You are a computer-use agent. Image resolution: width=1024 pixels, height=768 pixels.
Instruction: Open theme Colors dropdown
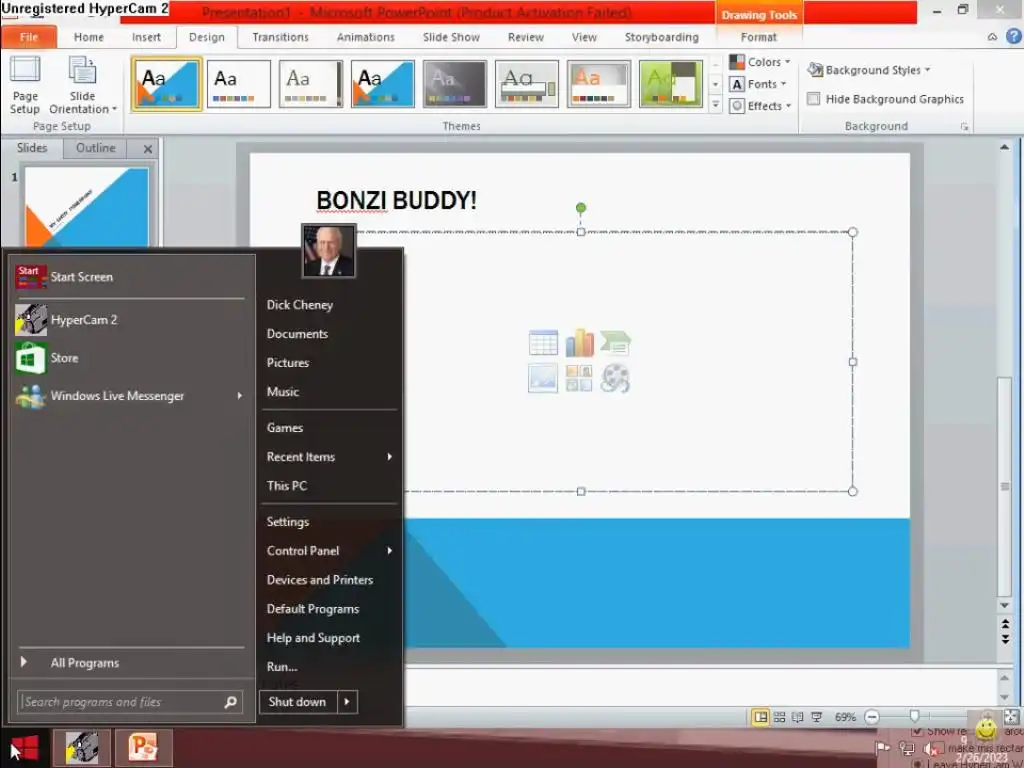pyautogui.click(x=760, y=62)
